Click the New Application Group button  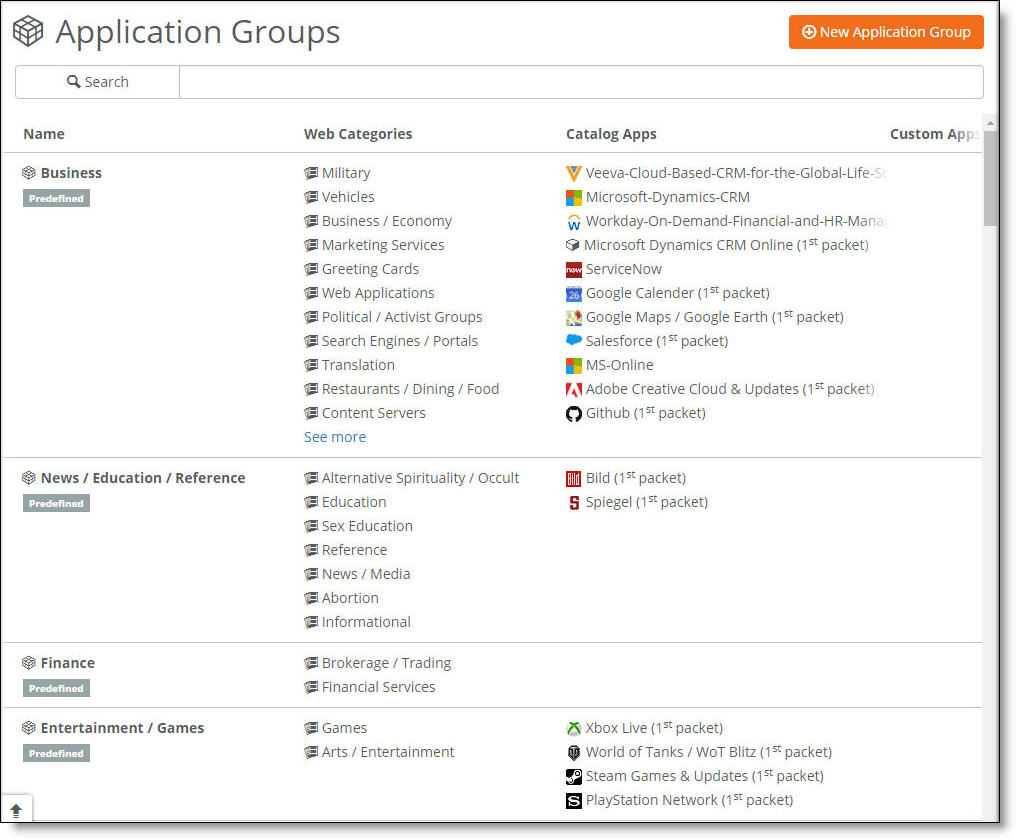[x=886, y=32]
